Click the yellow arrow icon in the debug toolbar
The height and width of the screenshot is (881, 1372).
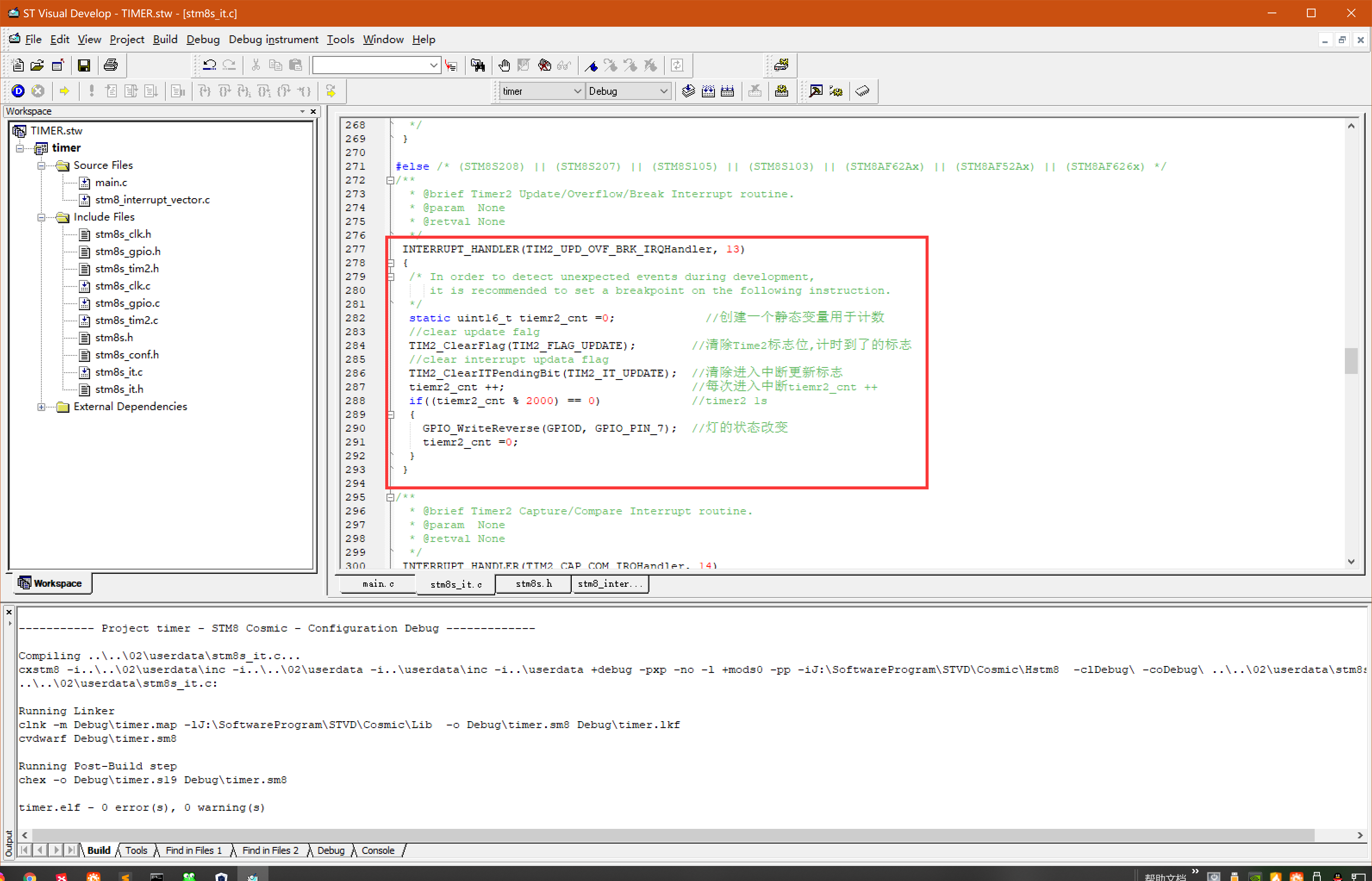coord(64,91)
